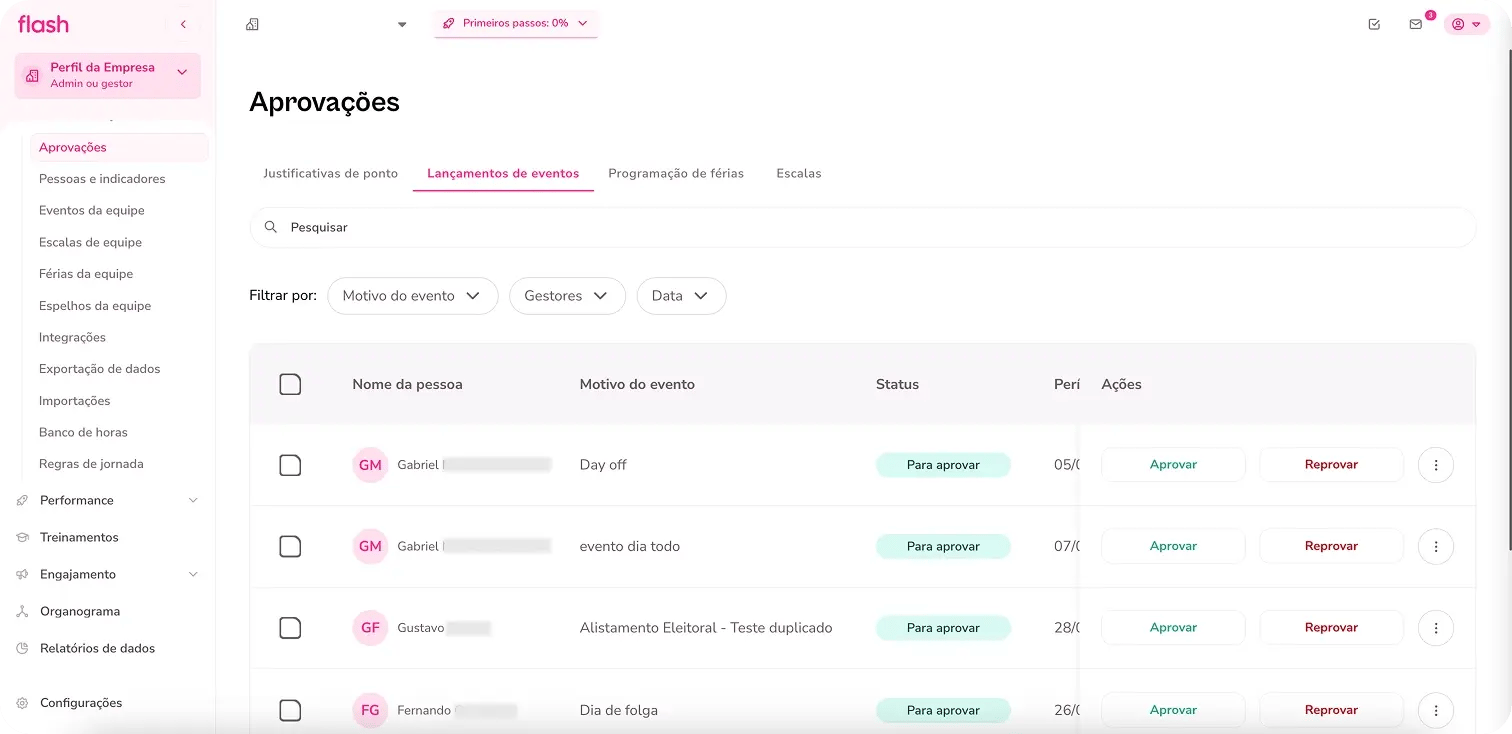The width and height of the screenshot is (1512, 734).
Task: Click the flash logo
Action: [x=43, y=24]
